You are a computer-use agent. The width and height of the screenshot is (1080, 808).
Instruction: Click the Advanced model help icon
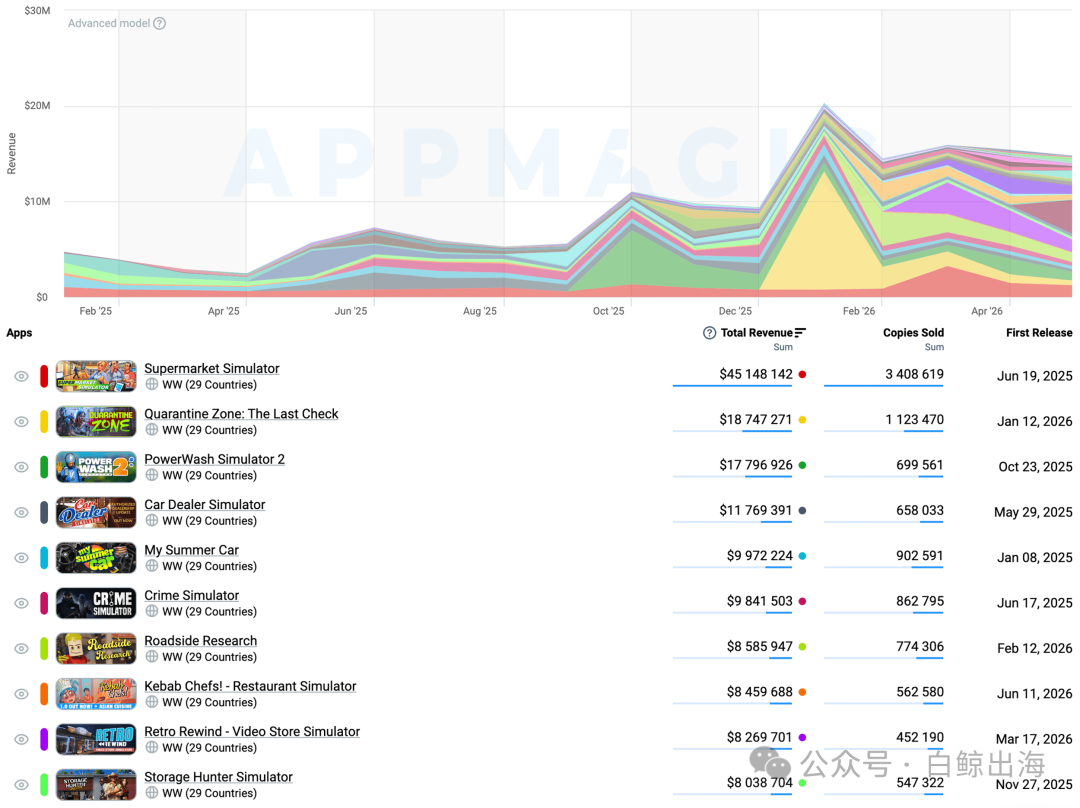point(160,23)
